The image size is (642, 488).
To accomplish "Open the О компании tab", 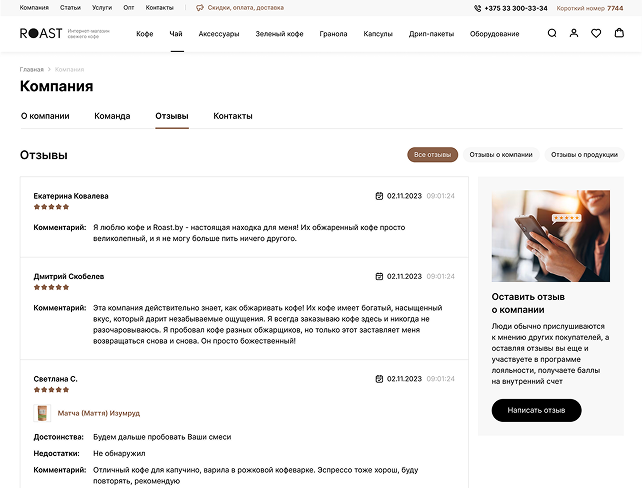I will [x=45, y=116].
